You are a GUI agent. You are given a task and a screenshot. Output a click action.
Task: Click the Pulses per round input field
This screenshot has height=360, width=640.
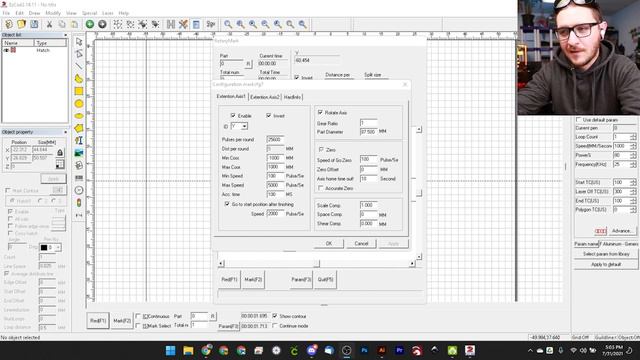click(x=275, y=140)
